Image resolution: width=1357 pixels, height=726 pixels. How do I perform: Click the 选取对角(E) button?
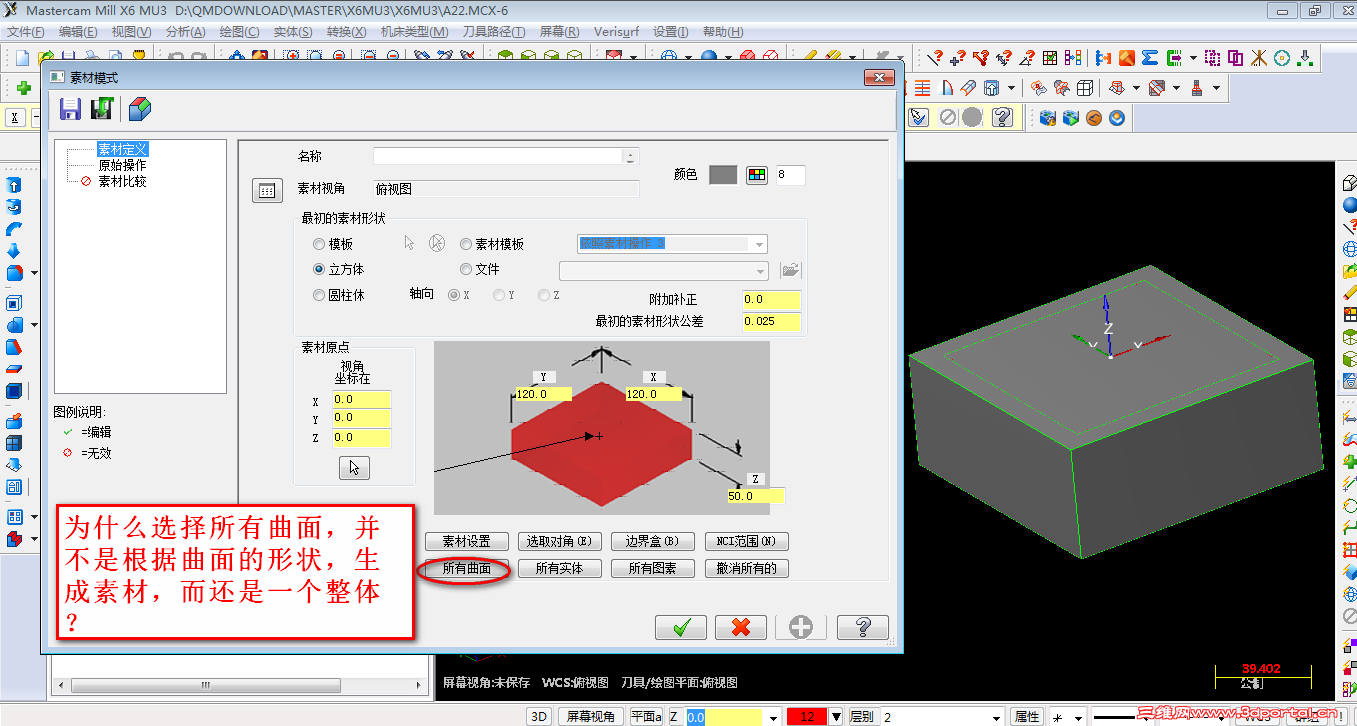point(560,541)
